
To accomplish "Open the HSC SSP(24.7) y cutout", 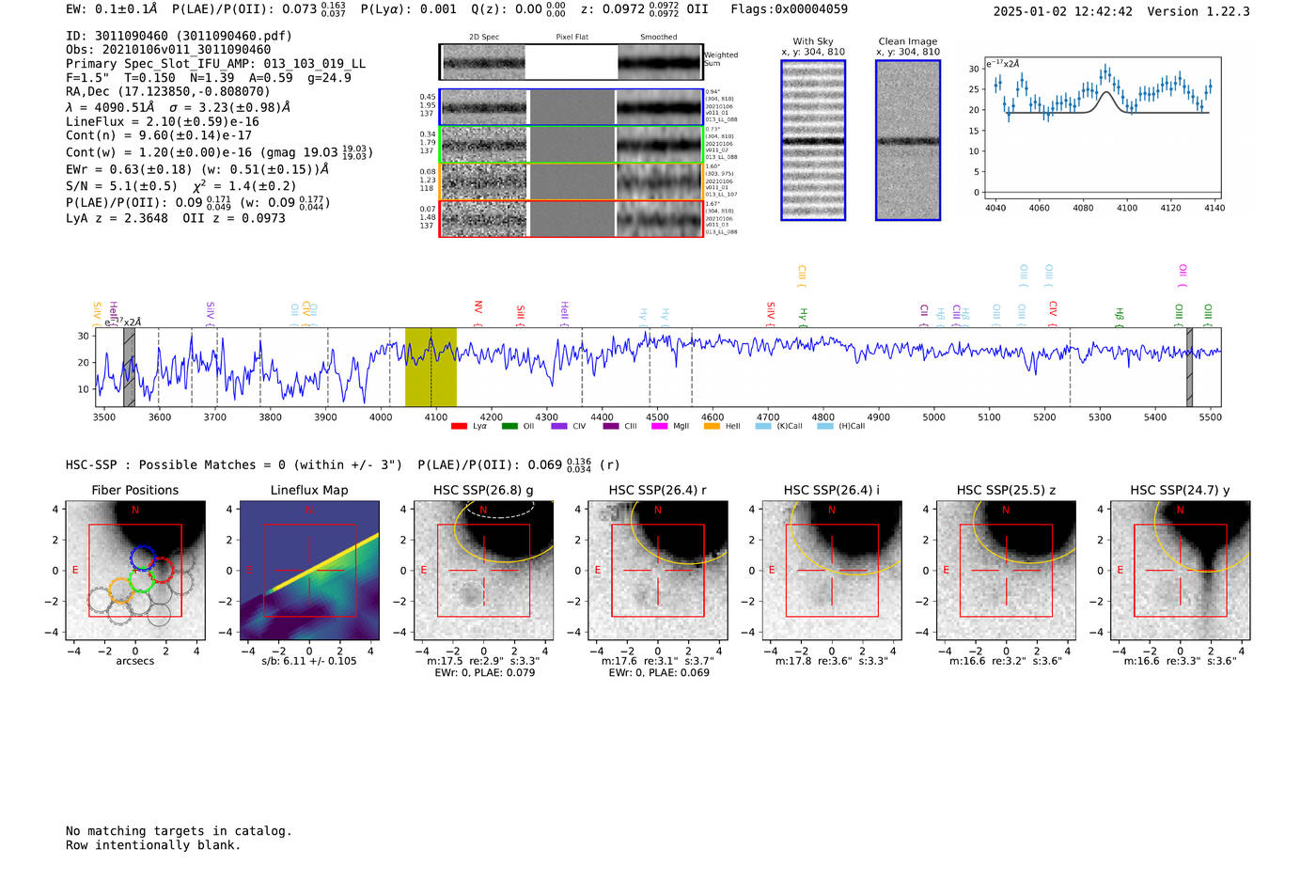I will click(x=1181, y=570).
